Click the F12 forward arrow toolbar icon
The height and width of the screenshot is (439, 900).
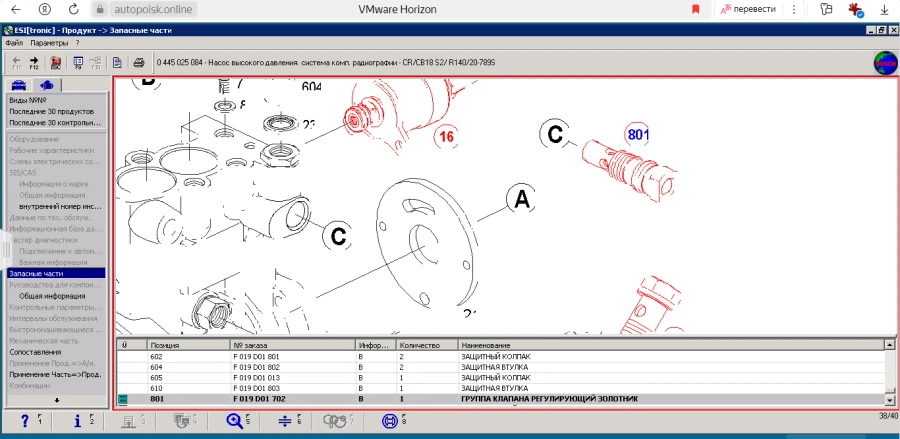pyautogui.click(x=33, y=63)
